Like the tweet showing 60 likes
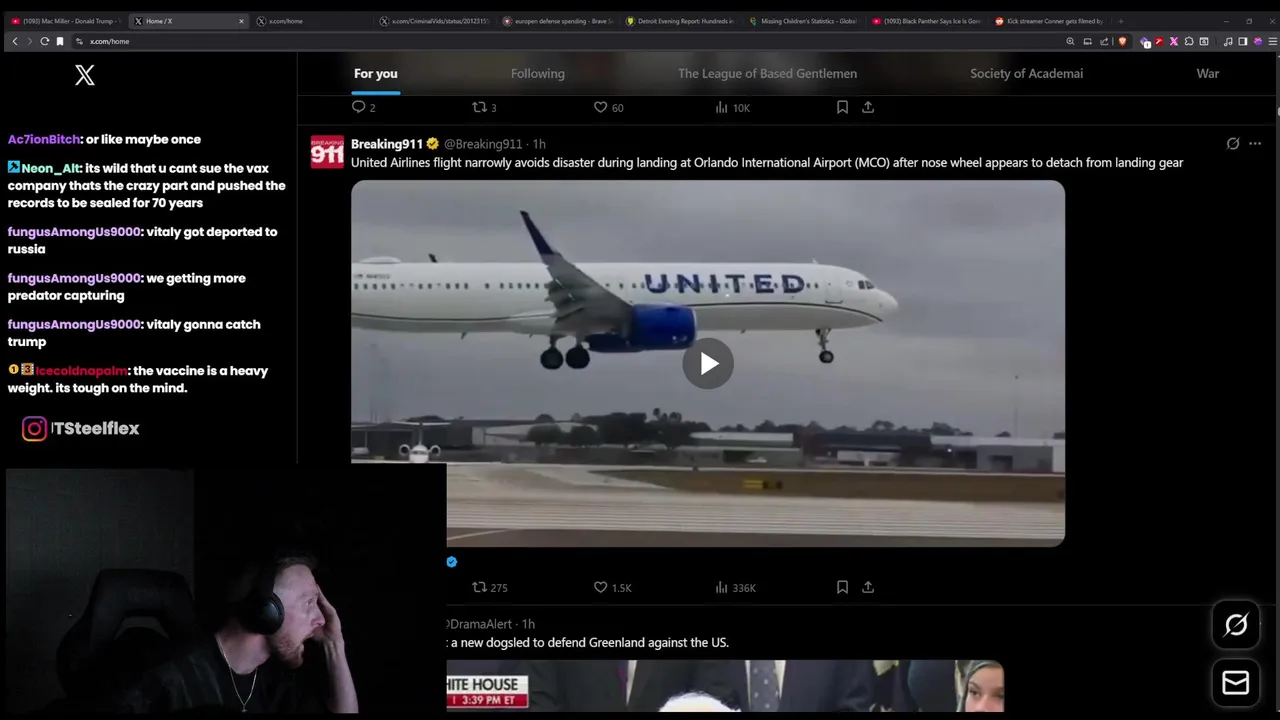 (608, 107)
